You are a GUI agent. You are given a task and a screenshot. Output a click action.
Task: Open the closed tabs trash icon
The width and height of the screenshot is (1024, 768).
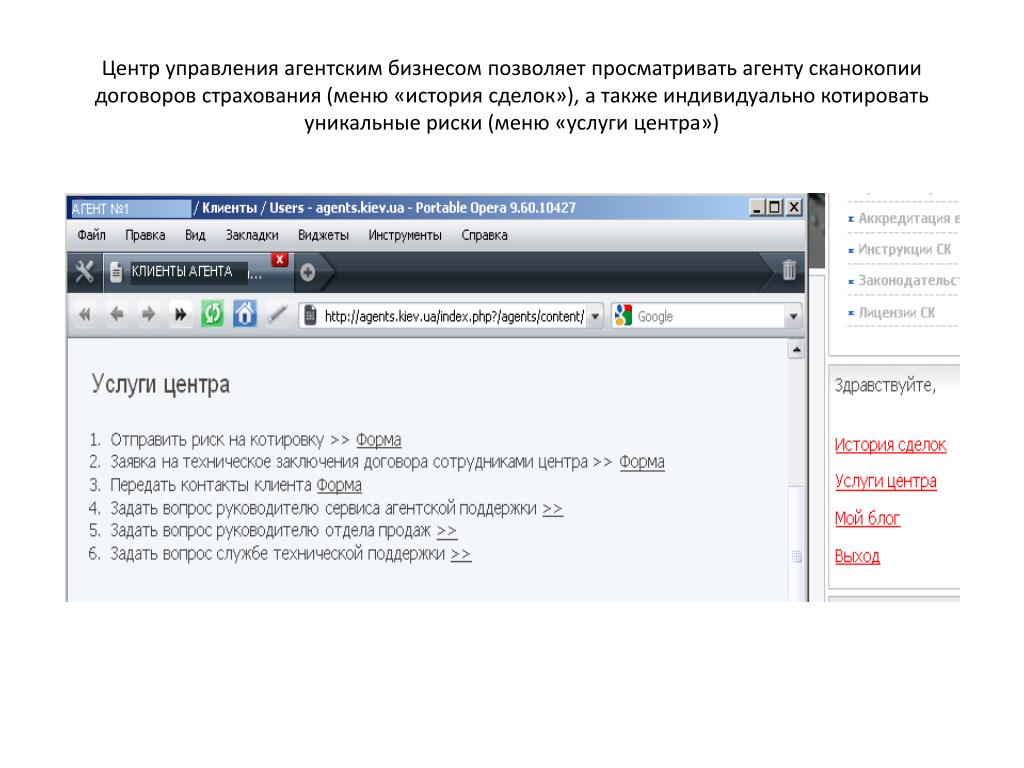(x=789, y=269)
